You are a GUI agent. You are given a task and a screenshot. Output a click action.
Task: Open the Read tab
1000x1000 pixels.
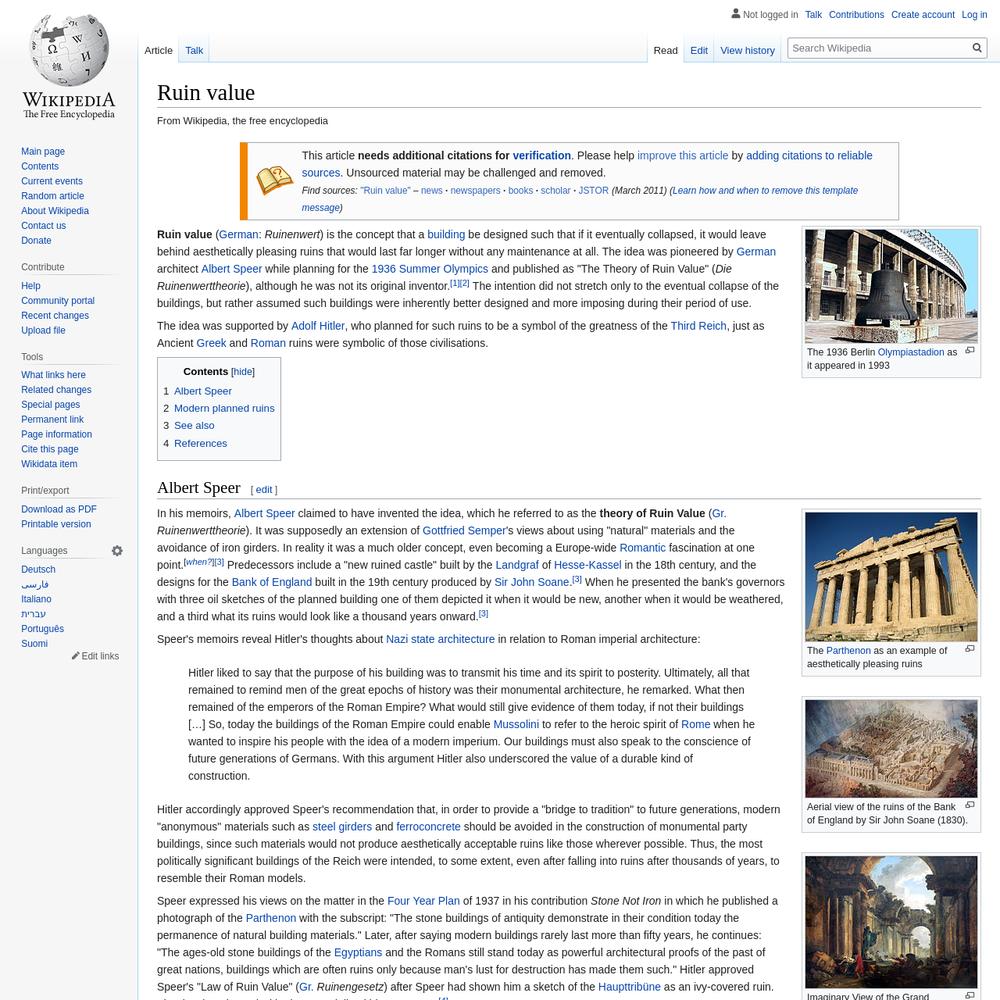(665, 50)
